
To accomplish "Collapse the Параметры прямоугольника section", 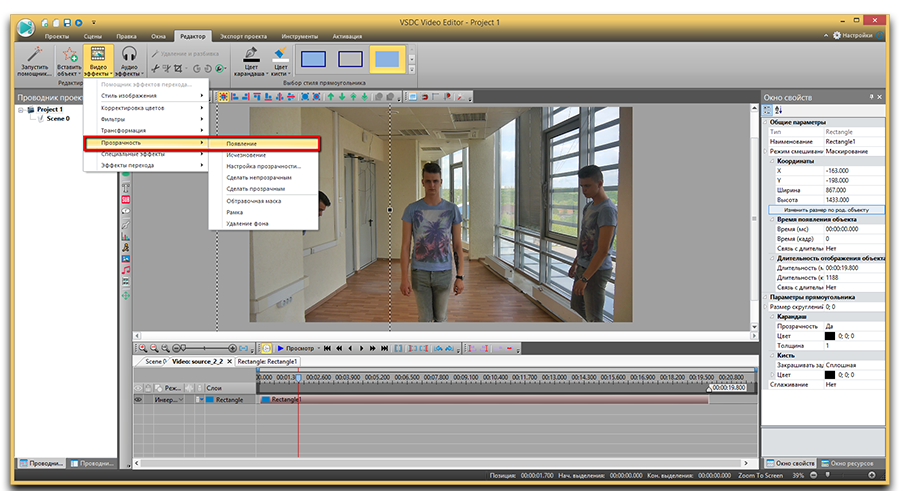I will pyautogui.click(x=766, y=297).
